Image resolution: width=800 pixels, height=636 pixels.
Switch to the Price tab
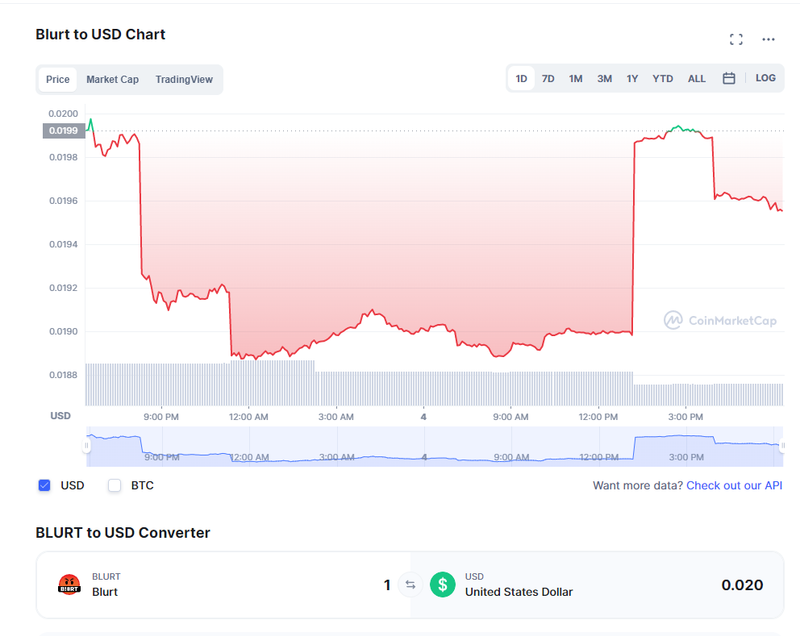click(58, 80)
